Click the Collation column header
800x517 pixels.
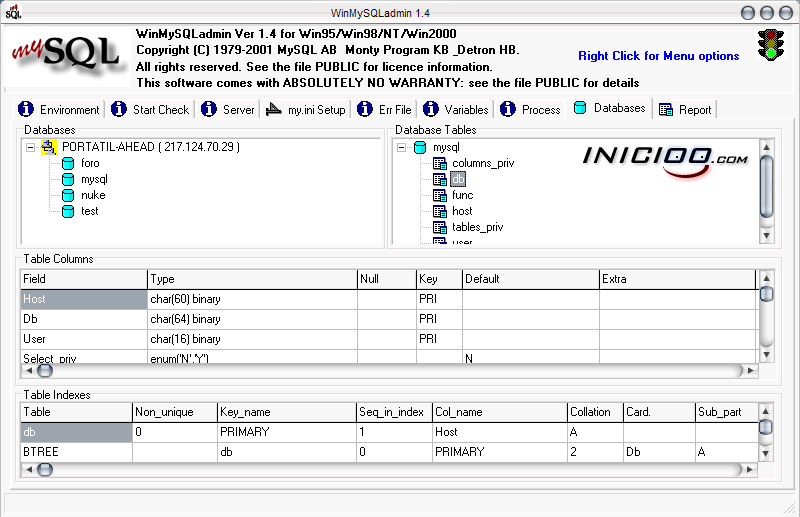click(x=595, y=412)
